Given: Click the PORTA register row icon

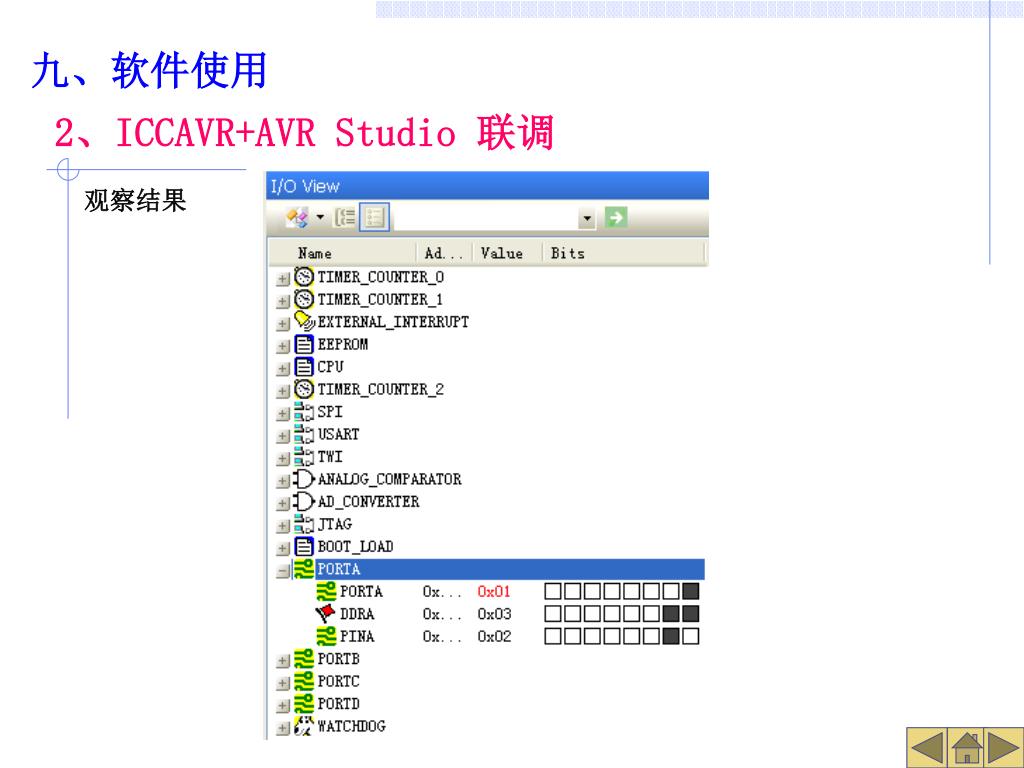Looking at the screenshot, I should tap(326, 592).
